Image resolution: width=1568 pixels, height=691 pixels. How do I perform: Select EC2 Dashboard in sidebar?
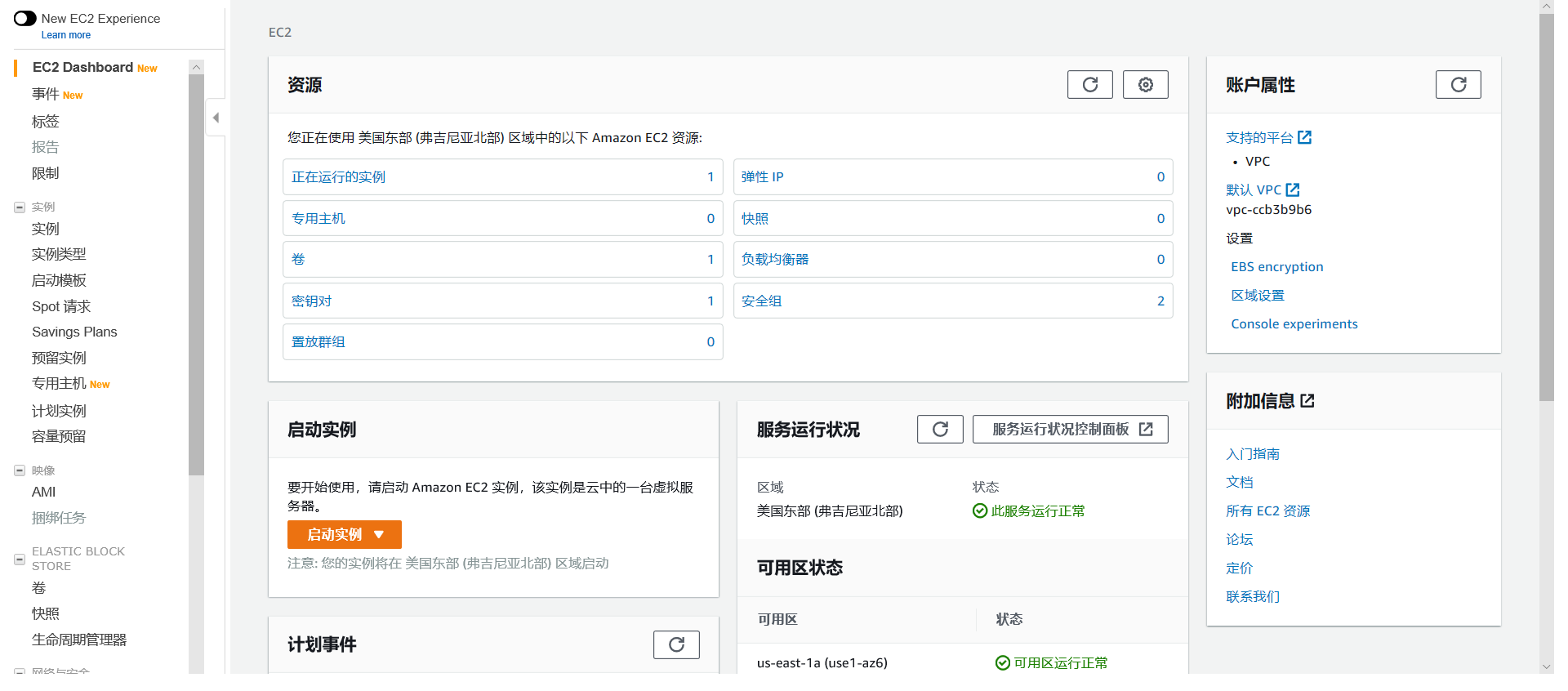click(x=82, y=67)
